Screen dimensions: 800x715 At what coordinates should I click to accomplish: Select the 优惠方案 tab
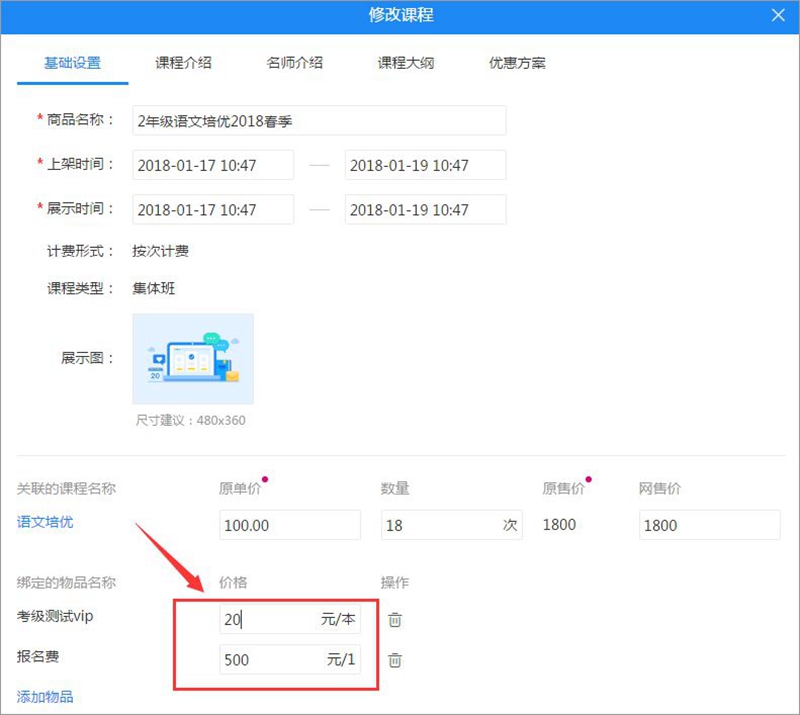[517, 63]
